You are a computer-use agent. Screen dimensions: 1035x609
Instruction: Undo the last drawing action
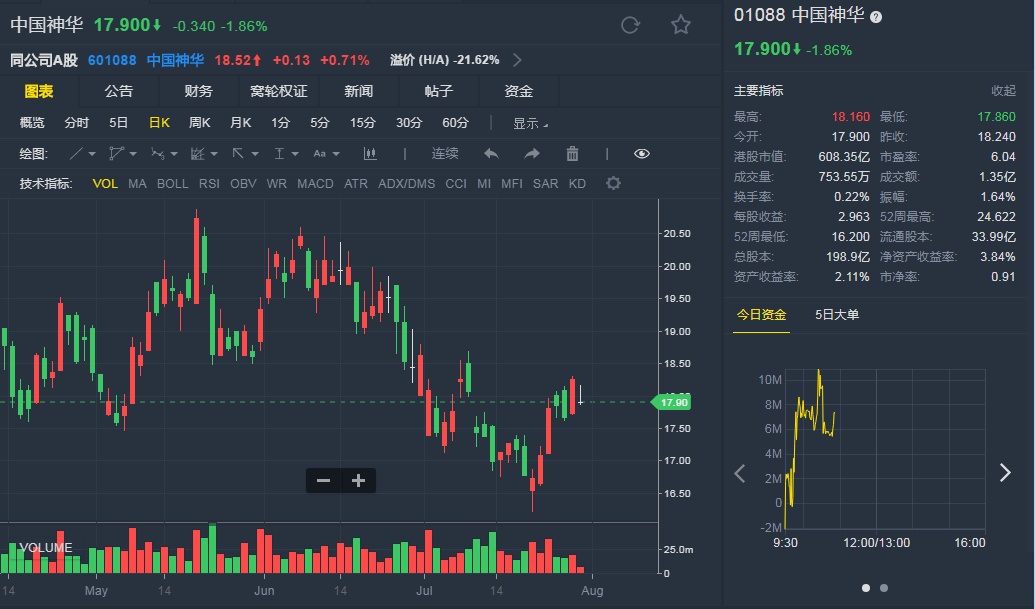[491, 153]
